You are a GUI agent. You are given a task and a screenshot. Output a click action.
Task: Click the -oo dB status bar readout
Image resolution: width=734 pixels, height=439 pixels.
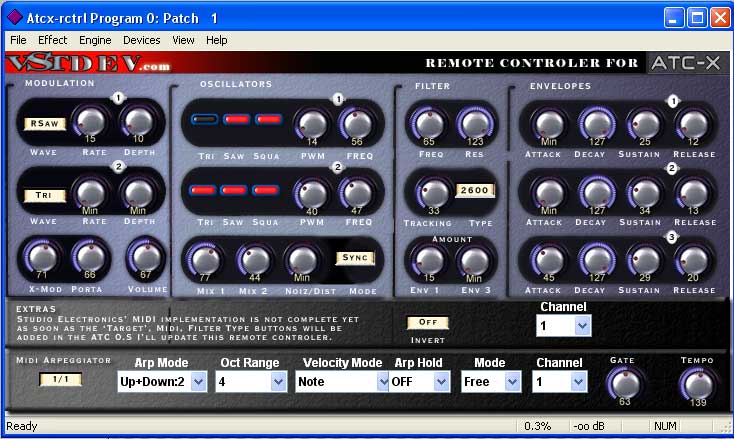click(x=589, y=426)
